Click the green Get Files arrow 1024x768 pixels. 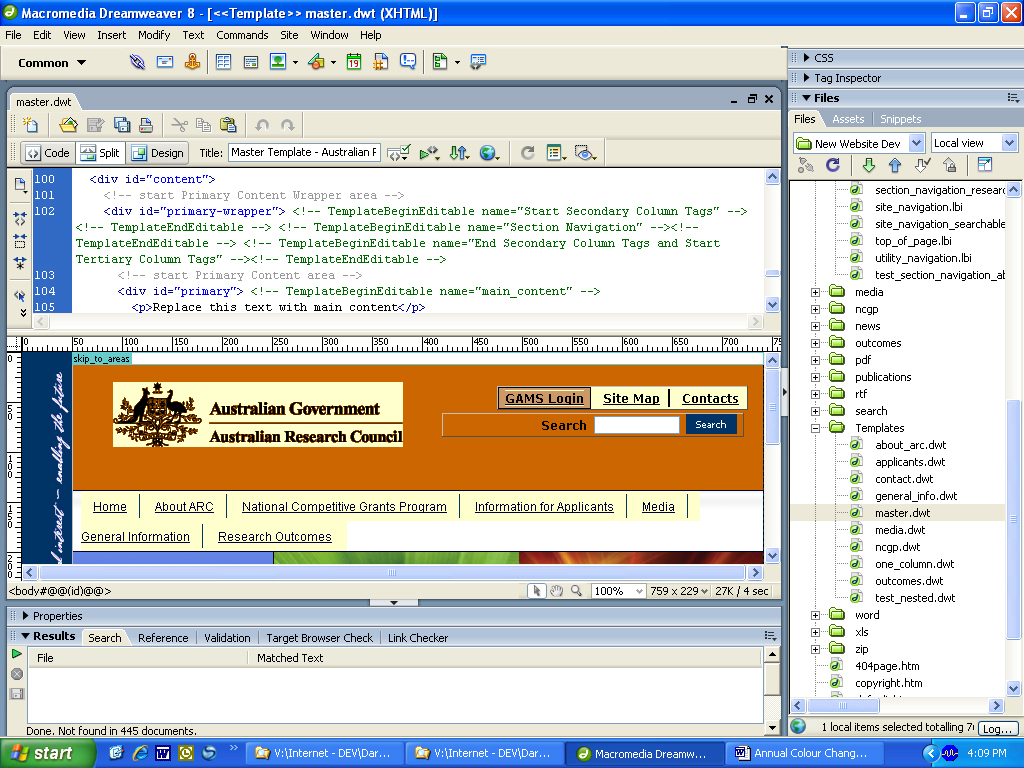[868, 165]
